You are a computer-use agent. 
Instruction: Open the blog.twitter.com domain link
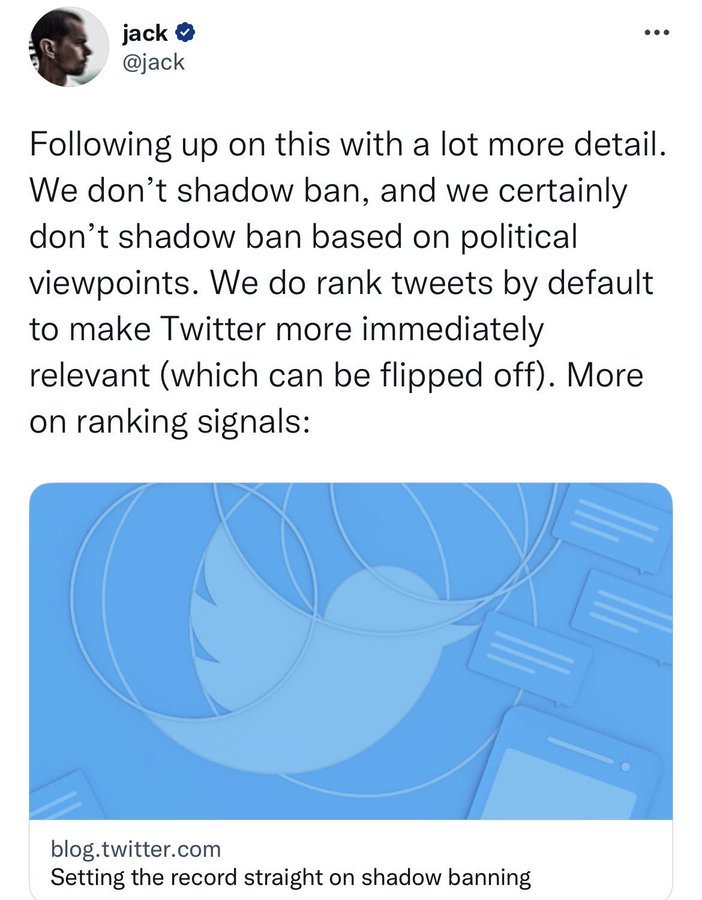(135, 849)
